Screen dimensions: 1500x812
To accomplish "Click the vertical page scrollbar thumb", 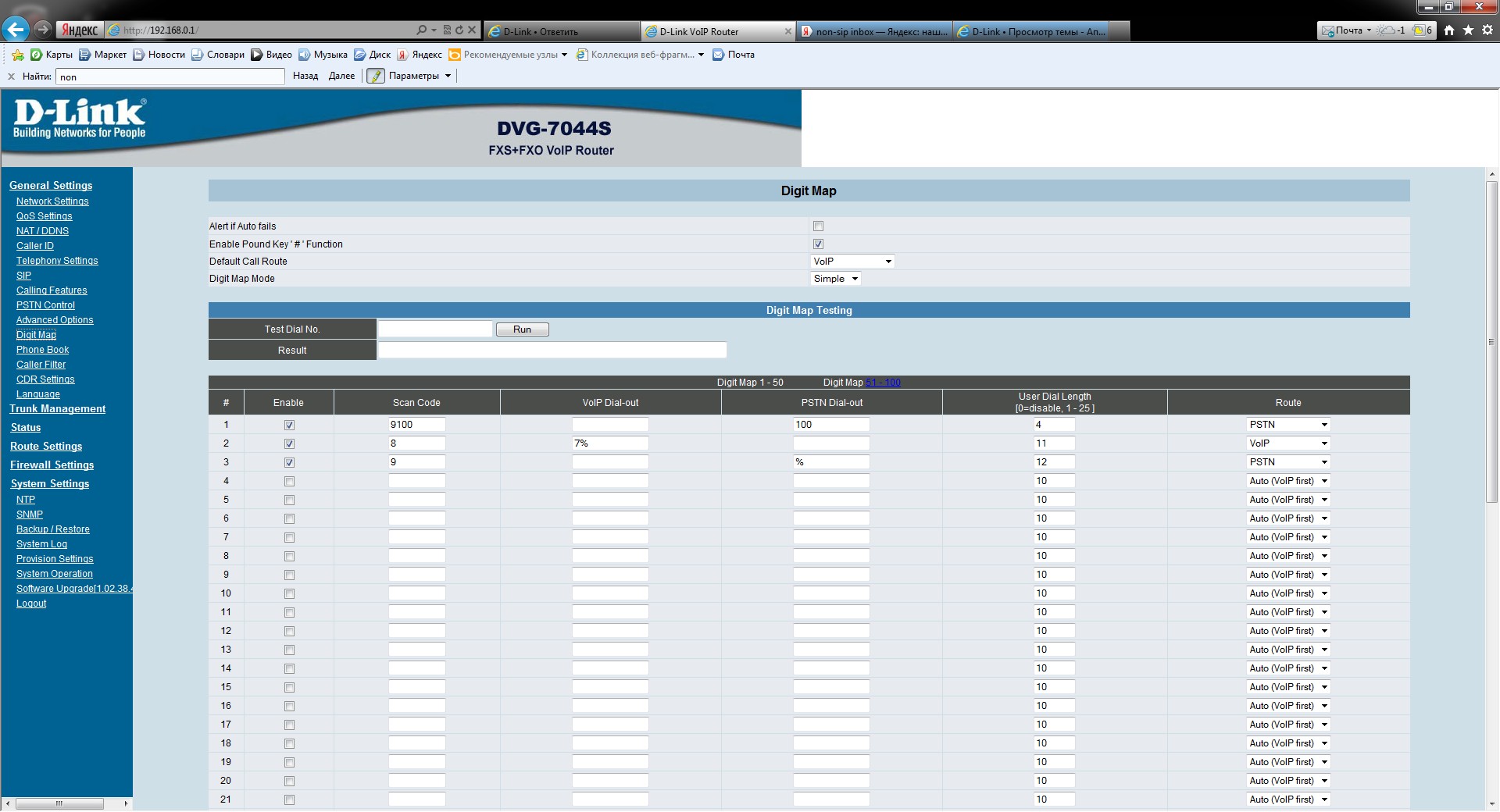I will (1491, 341).
